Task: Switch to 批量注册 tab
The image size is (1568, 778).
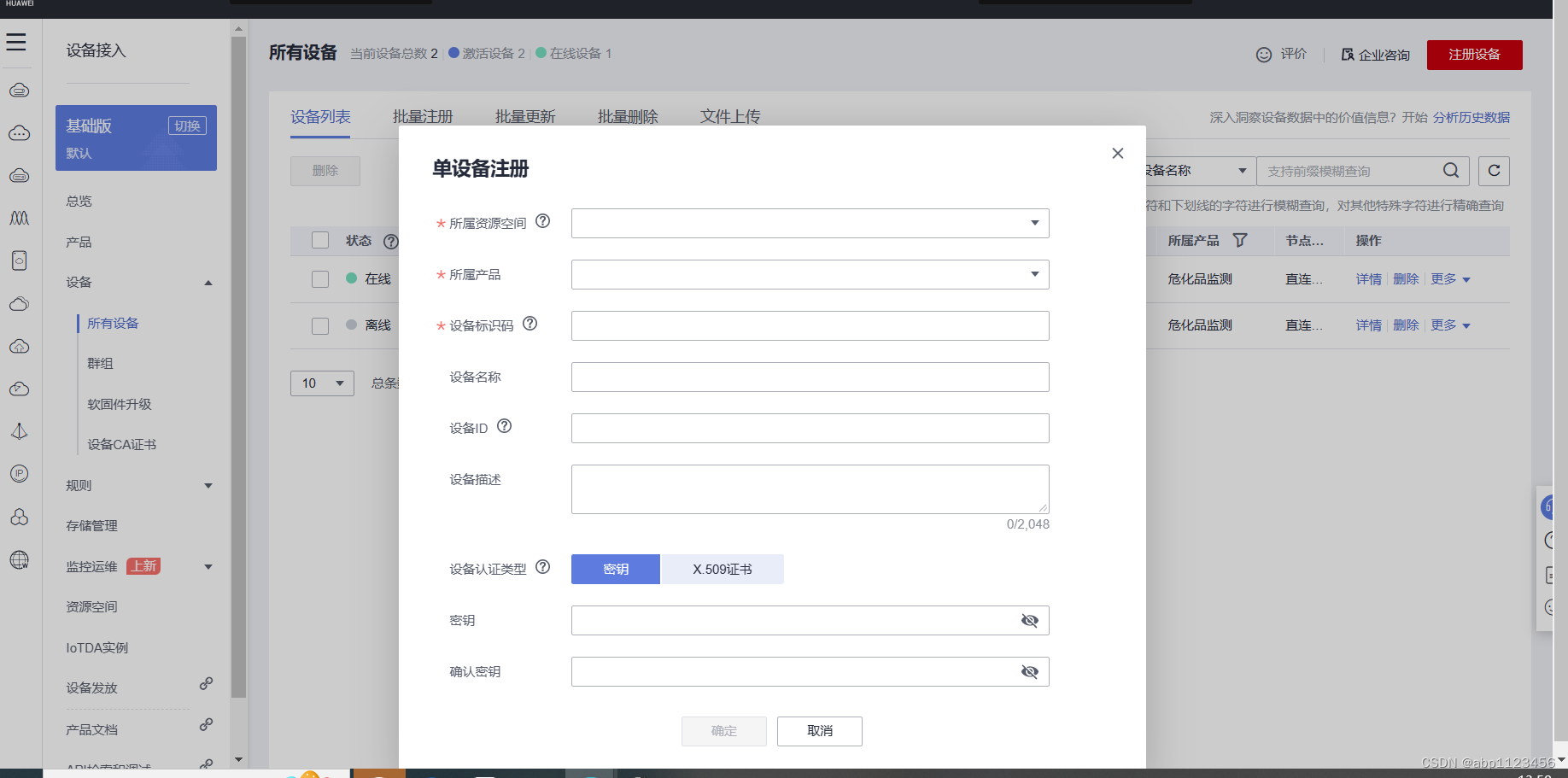Action: pyautogui.click(x=423, y=117)
